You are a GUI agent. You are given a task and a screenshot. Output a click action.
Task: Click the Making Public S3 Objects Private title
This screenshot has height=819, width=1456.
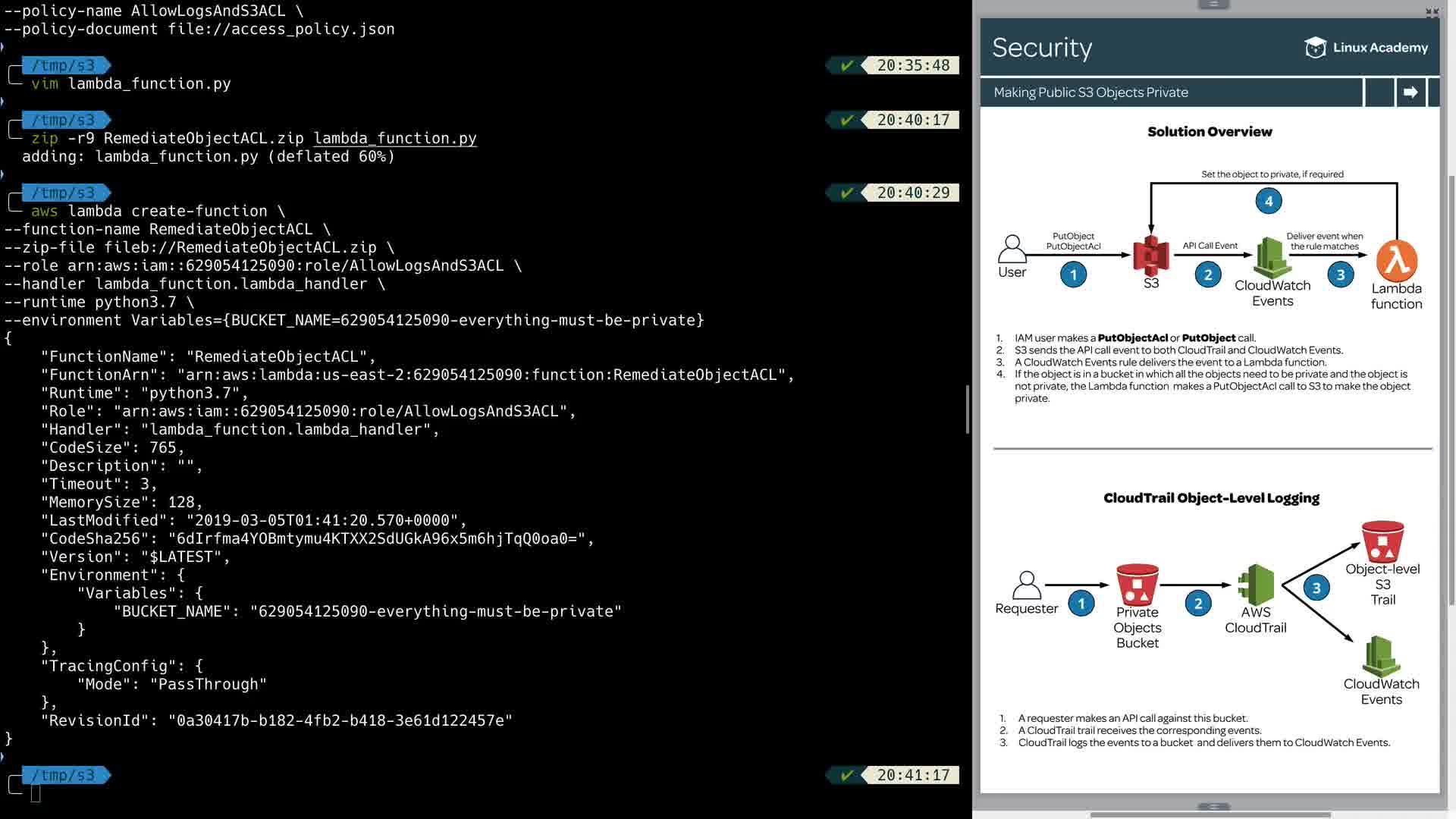pyautogui.click(x=1090, y=93)
